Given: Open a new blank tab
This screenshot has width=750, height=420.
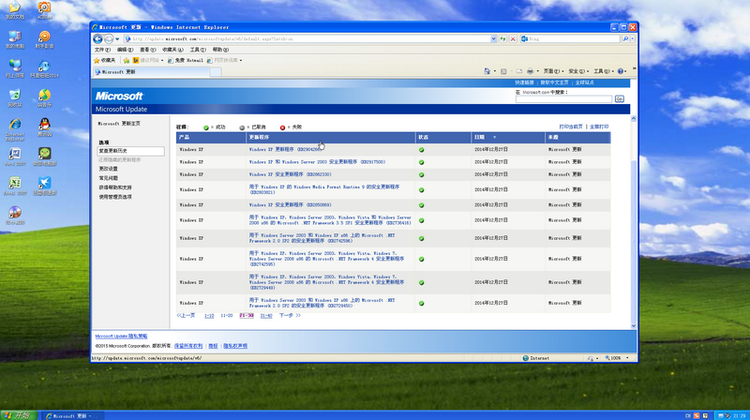Looking at the screenshot, I should click(x=216, y=72).
